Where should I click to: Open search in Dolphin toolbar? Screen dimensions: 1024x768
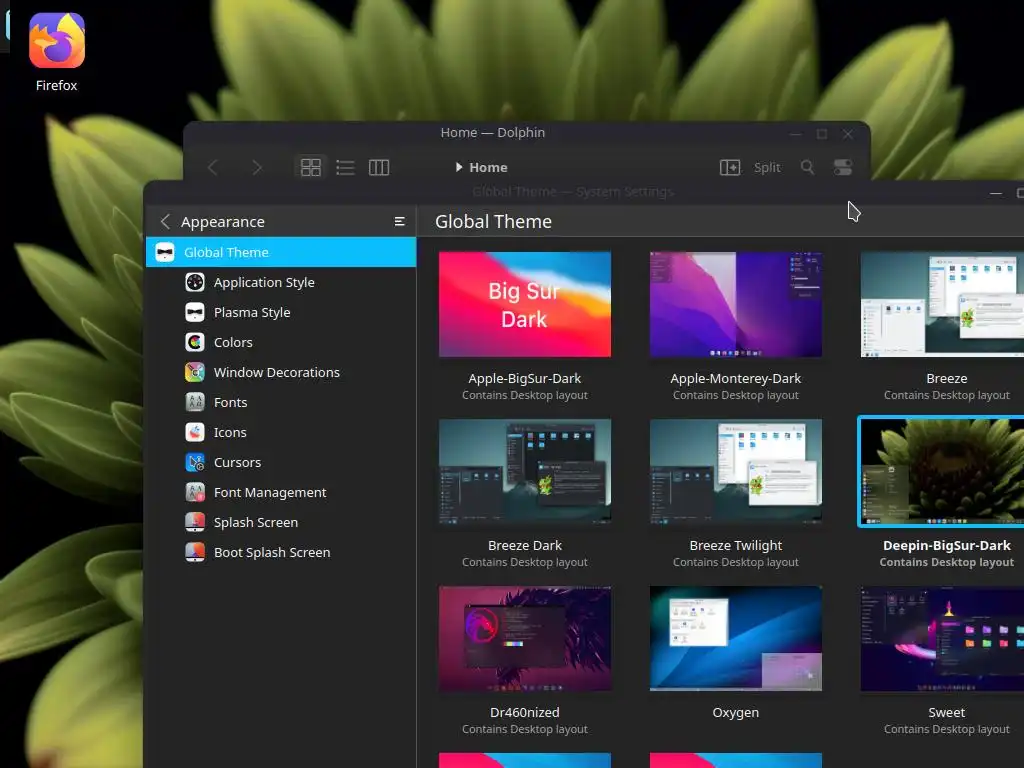pyautogui.click(x=807, y=168)
